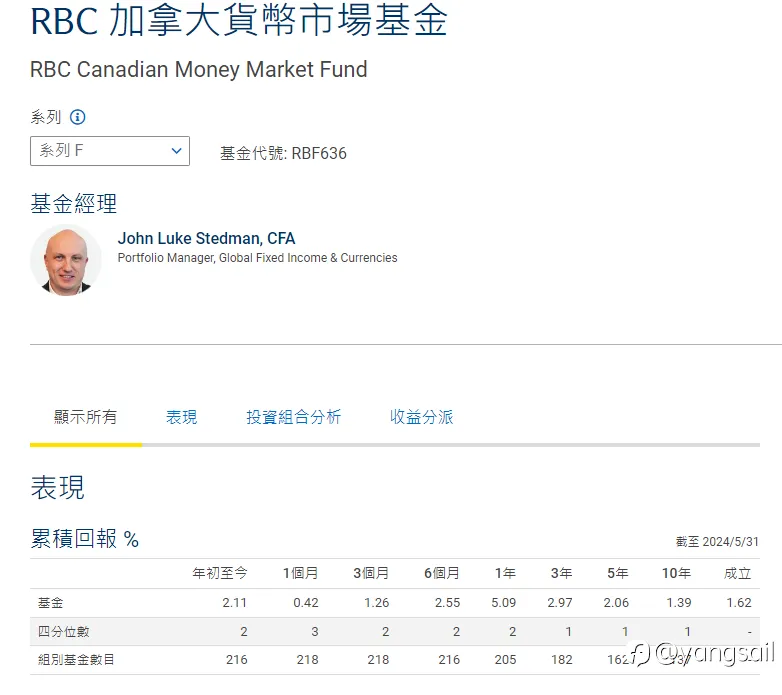Image resolution: width=782 pixels, height=695 pixels.
Task: Click the 5年 column header
Action: 618,573
